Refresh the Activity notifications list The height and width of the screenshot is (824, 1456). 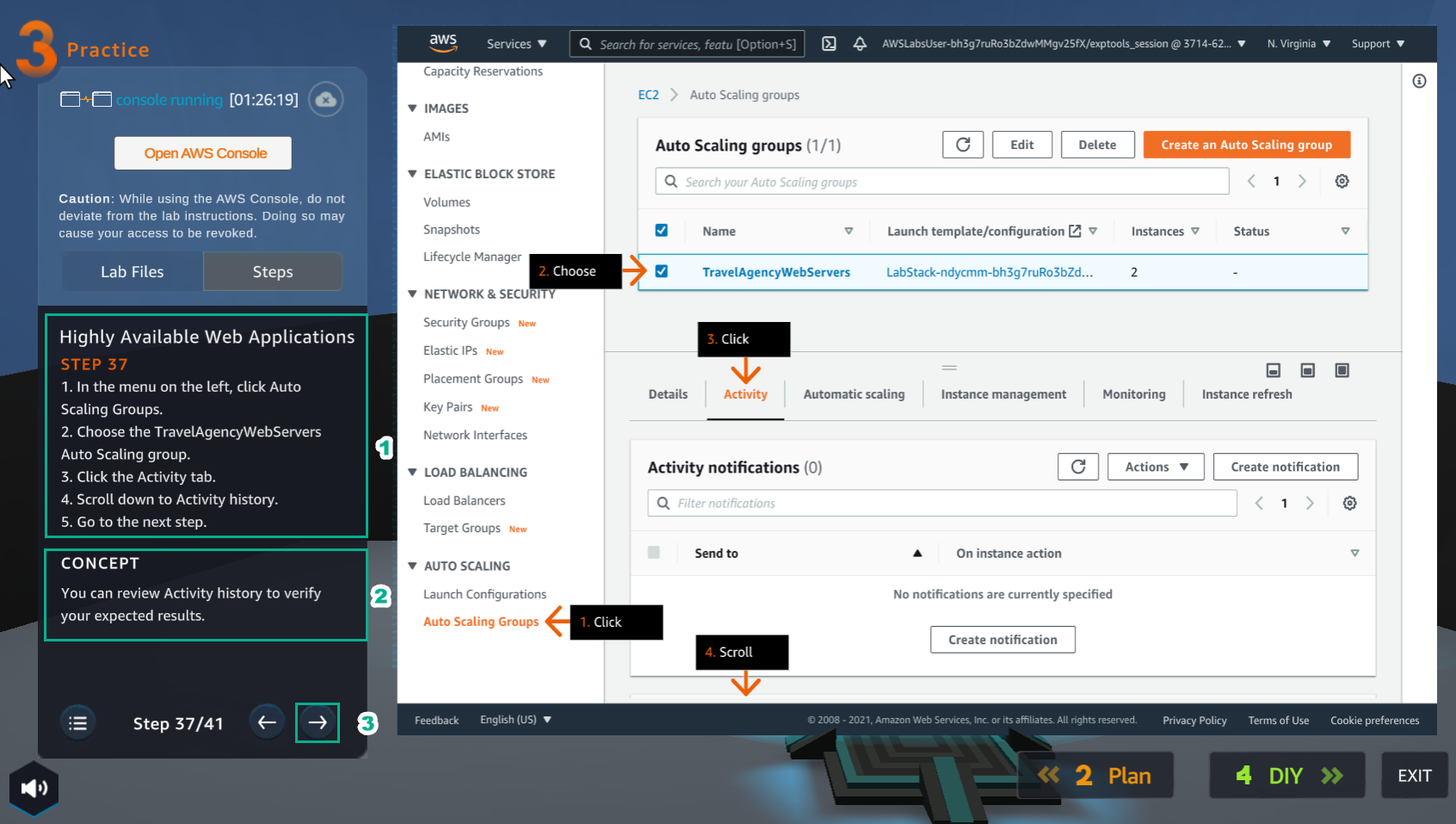[1078, 467]
